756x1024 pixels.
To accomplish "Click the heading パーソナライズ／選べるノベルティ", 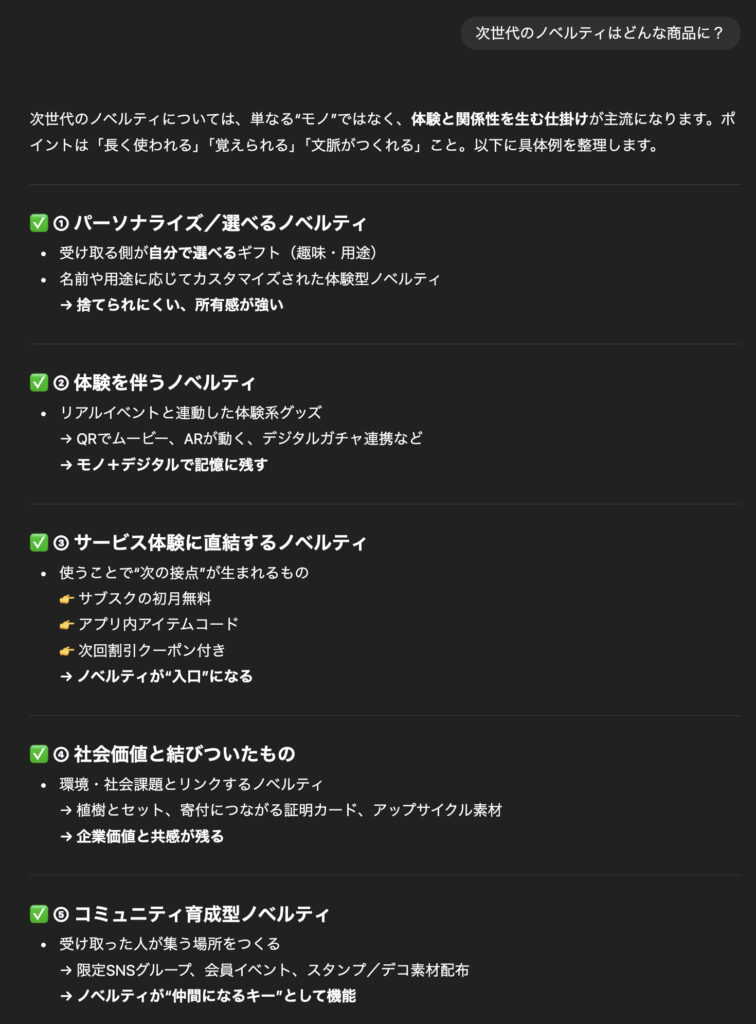I will pos(220,223).
